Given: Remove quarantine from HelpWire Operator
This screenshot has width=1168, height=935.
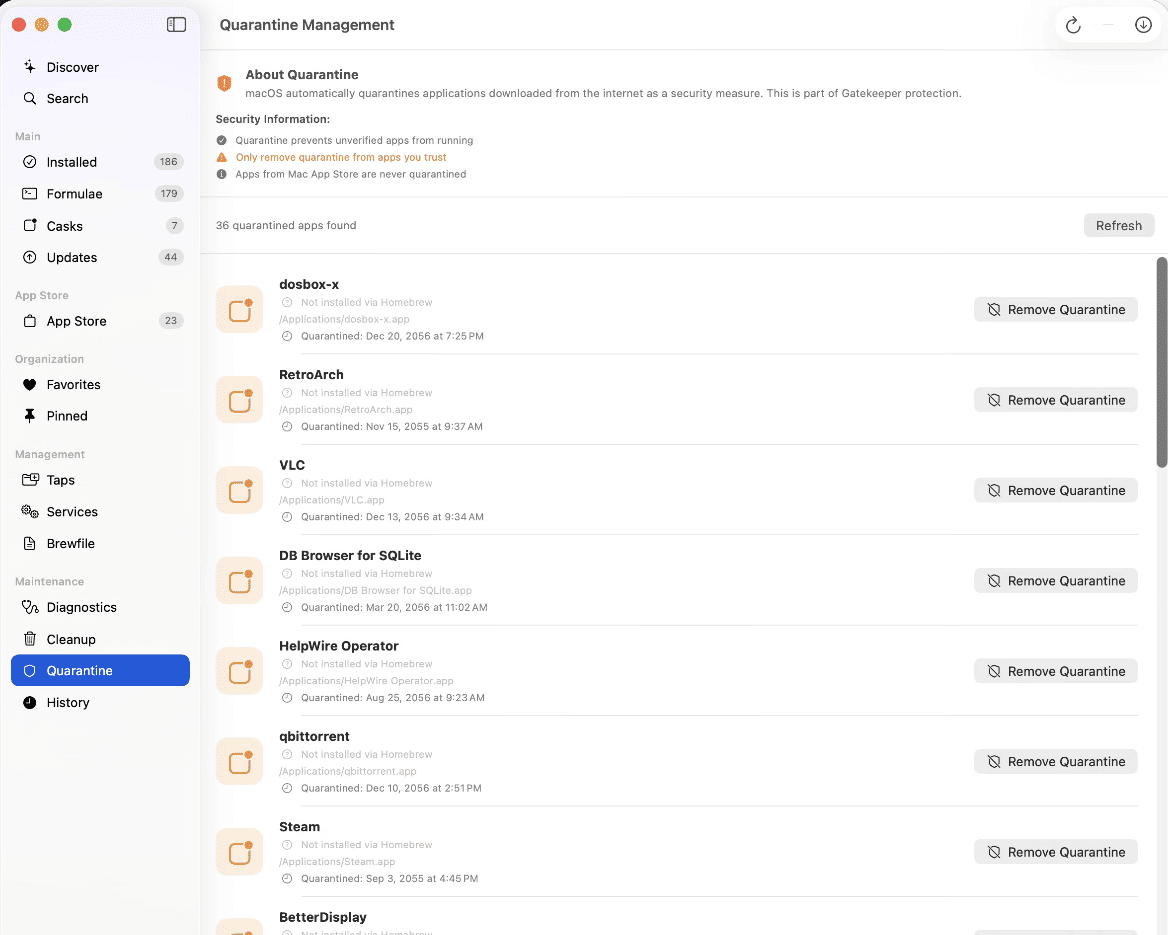Looking at the screenshot, I should point(1055,672).
